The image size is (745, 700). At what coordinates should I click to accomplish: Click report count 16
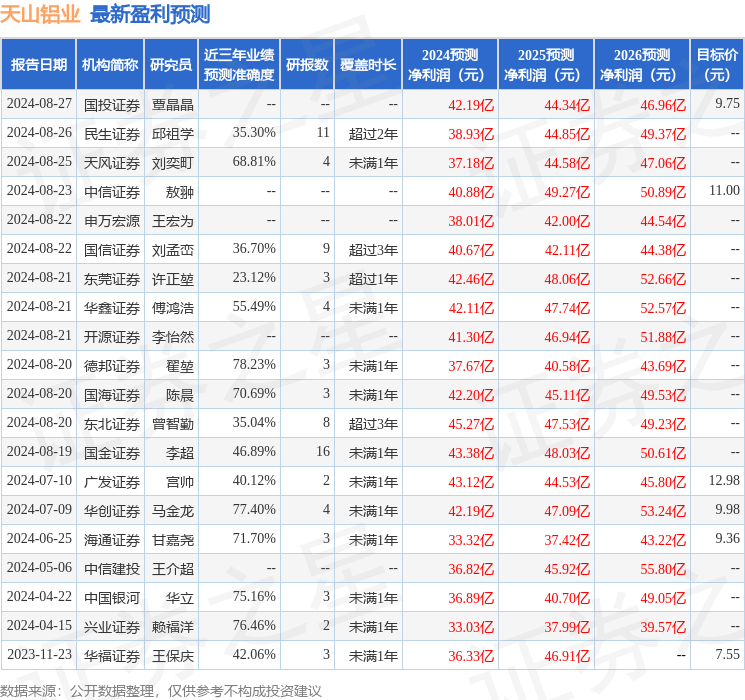pyautogui.click(x=323, y=451)
